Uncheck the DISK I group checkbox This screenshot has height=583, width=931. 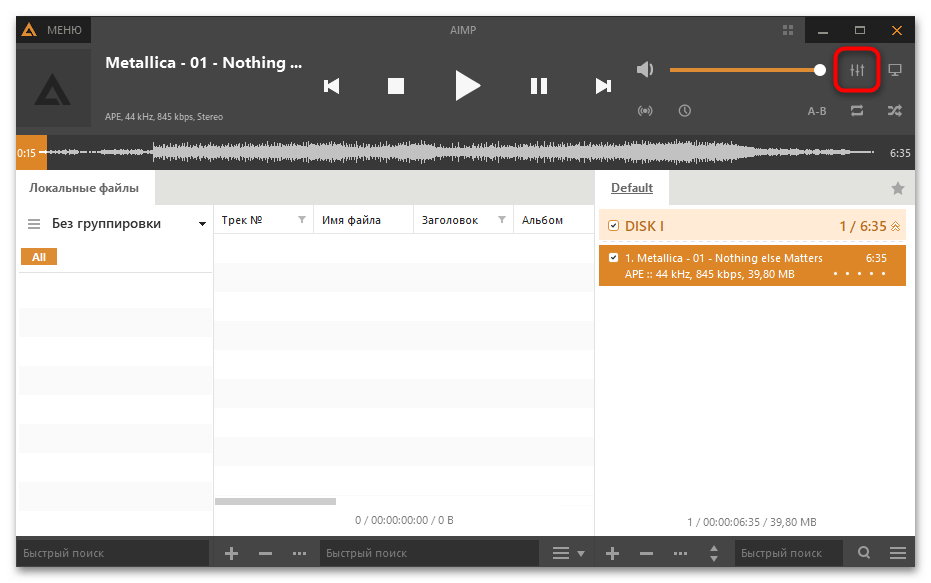613,226
